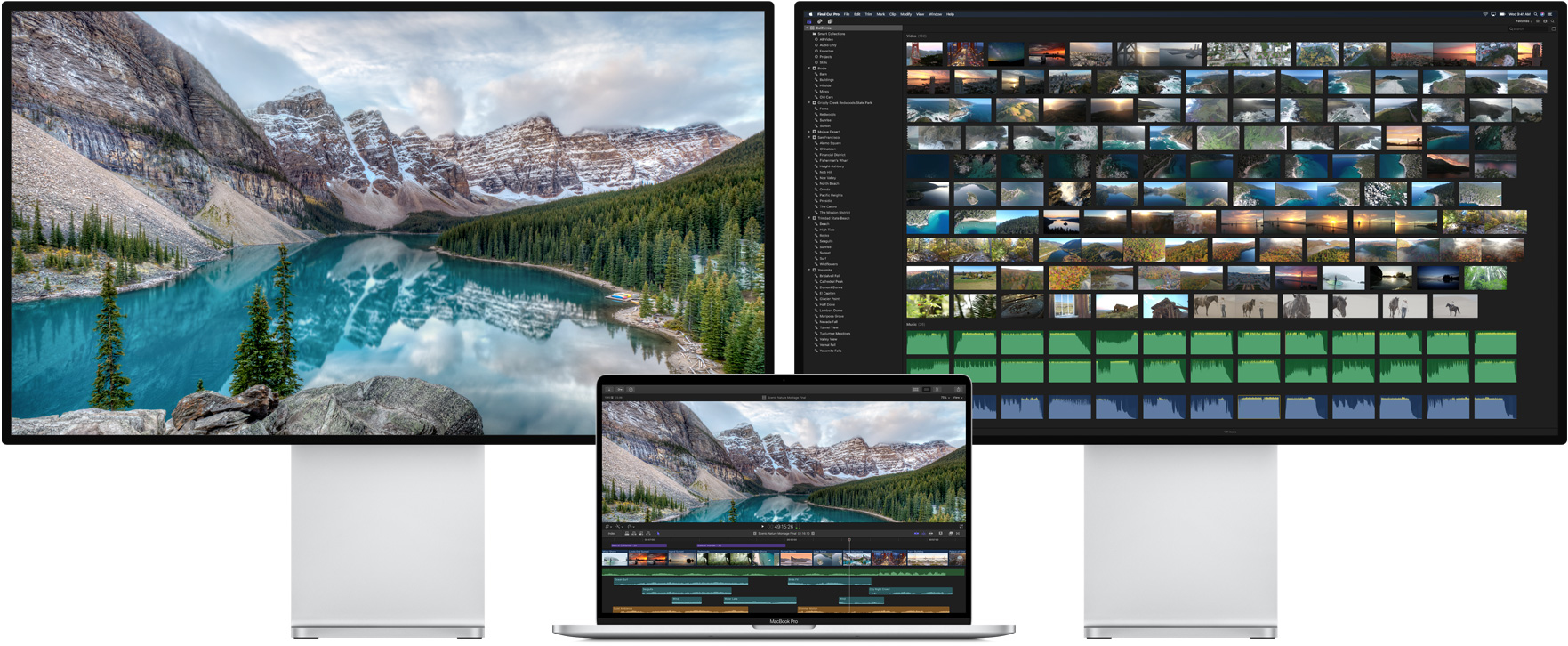Image resolution: width=1568 pixels, height=646 pixels.
Task: Expand the Mojave Desert event
Action: point(809,132)
